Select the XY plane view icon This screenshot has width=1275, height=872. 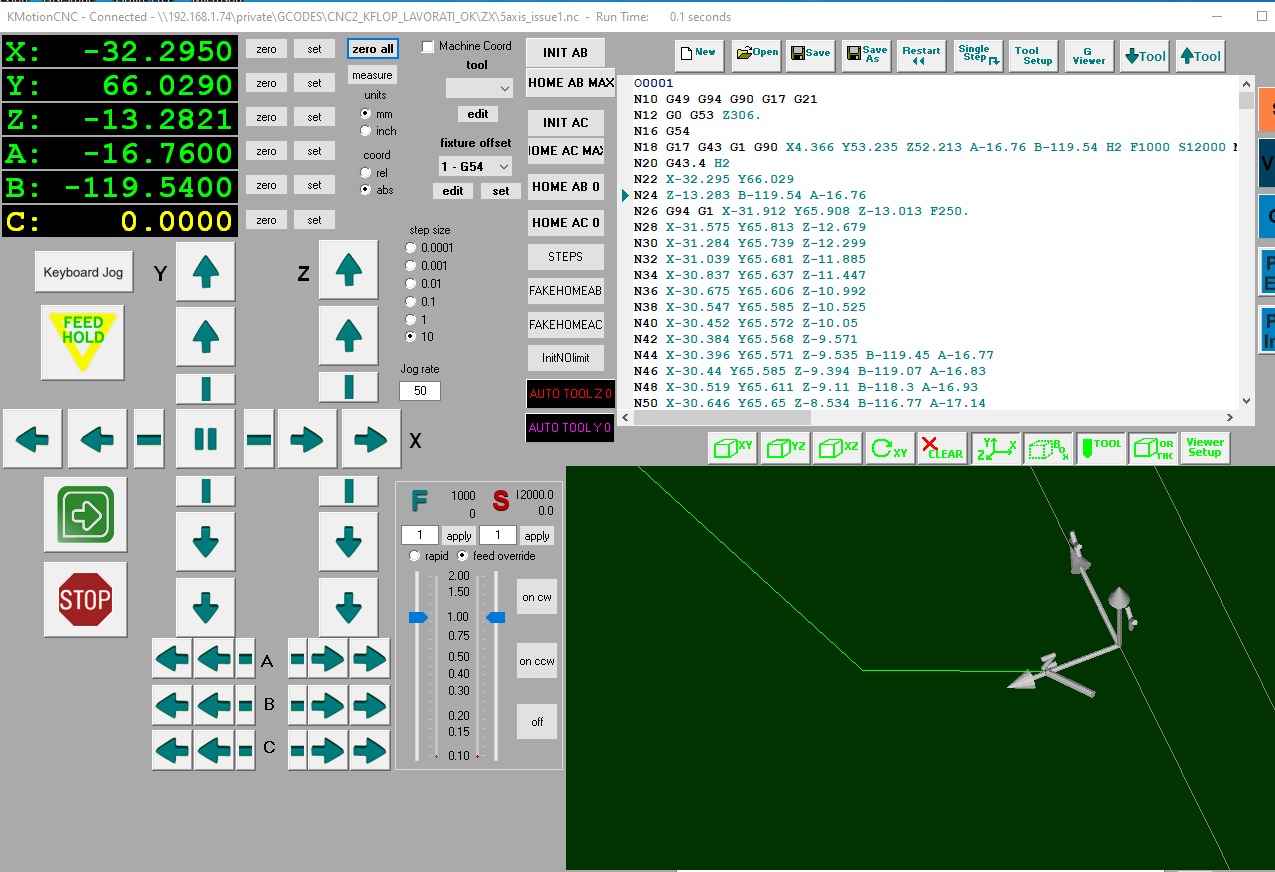732,449
